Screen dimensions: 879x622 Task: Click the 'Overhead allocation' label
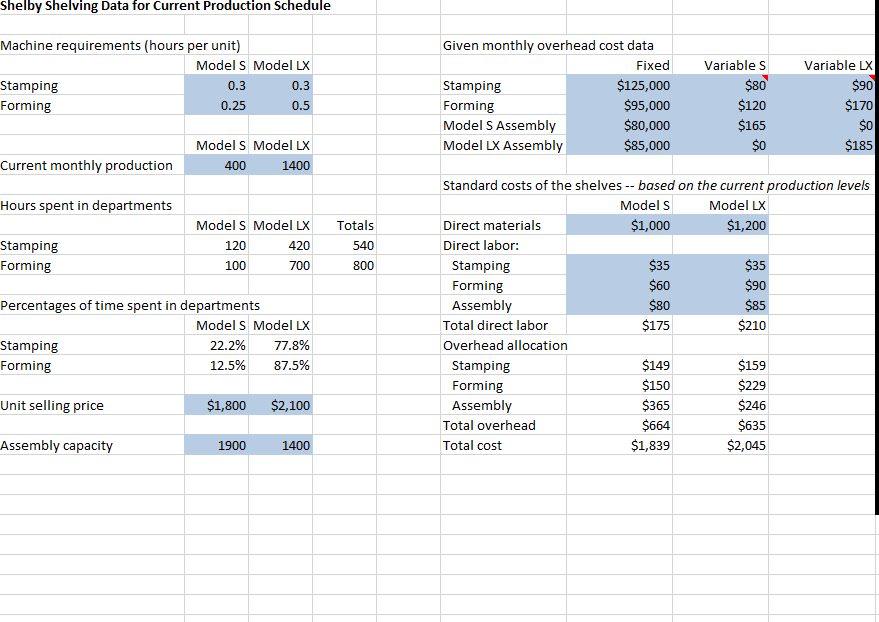pos(505,346)
